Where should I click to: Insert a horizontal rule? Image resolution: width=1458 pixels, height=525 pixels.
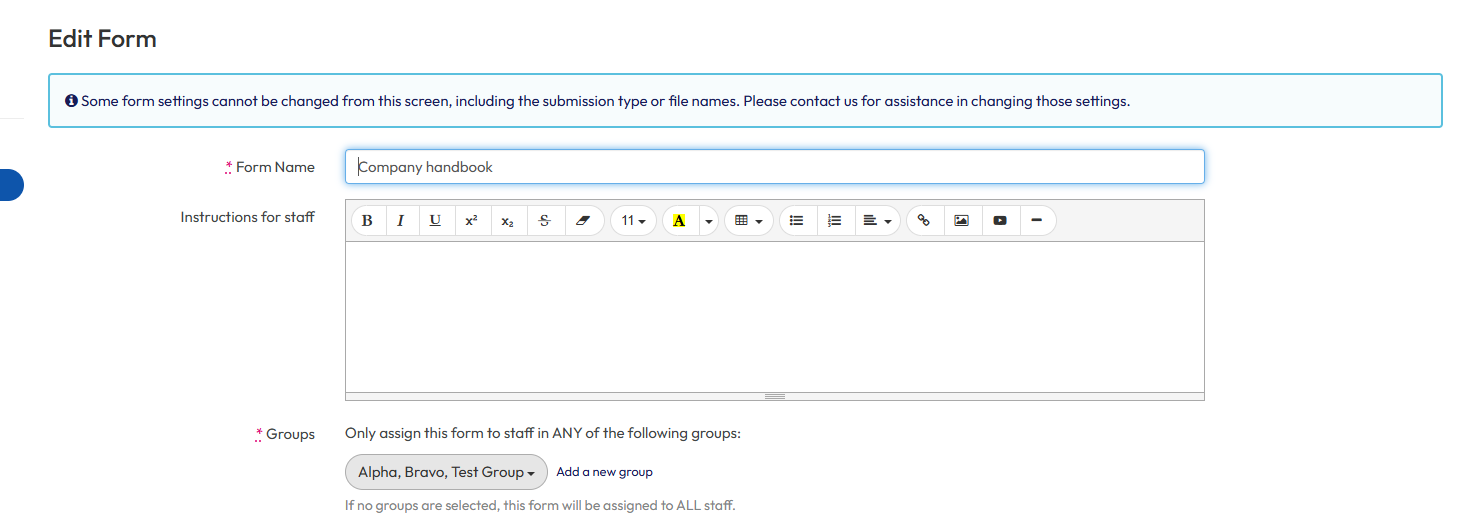point(1037,221)
